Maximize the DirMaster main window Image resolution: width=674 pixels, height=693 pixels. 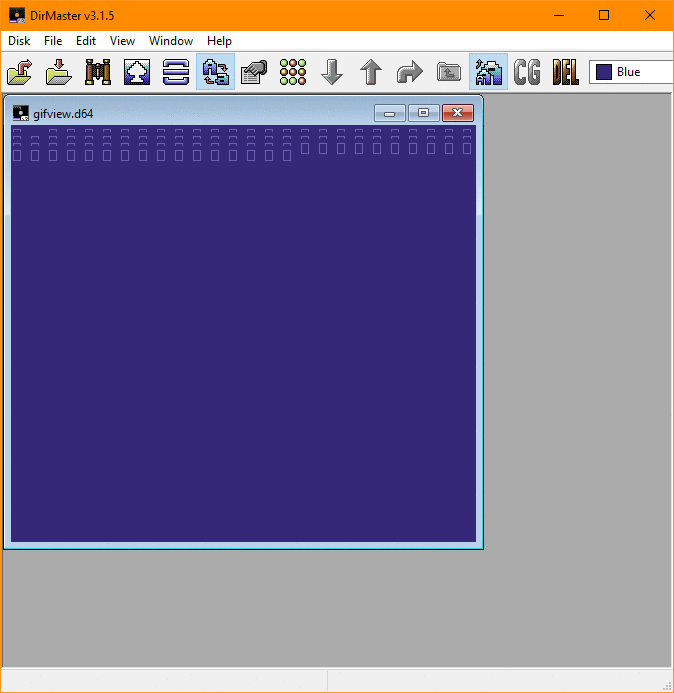(x=604, y=15)
